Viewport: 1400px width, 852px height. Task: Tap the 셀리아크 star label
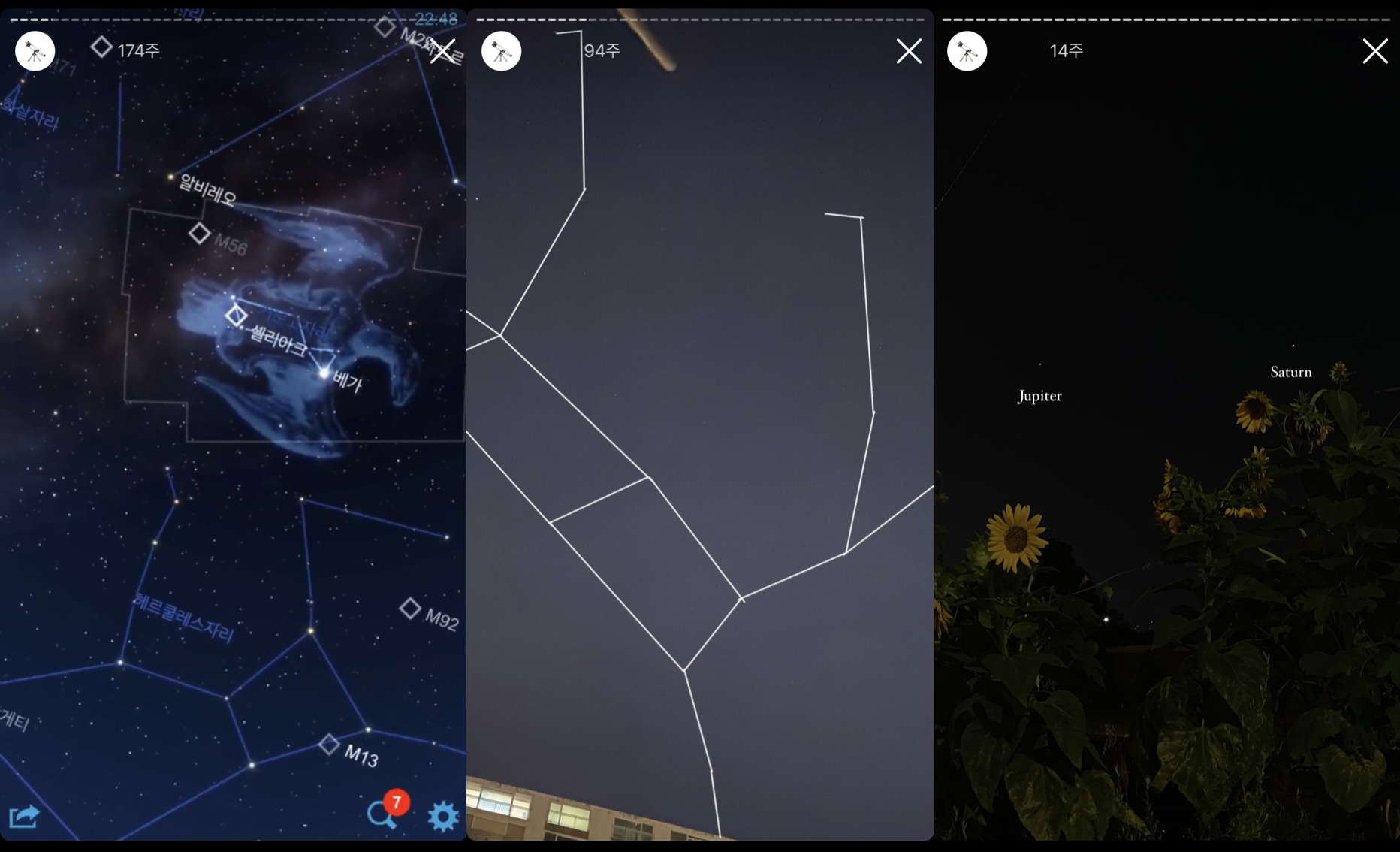click(278, 342)
